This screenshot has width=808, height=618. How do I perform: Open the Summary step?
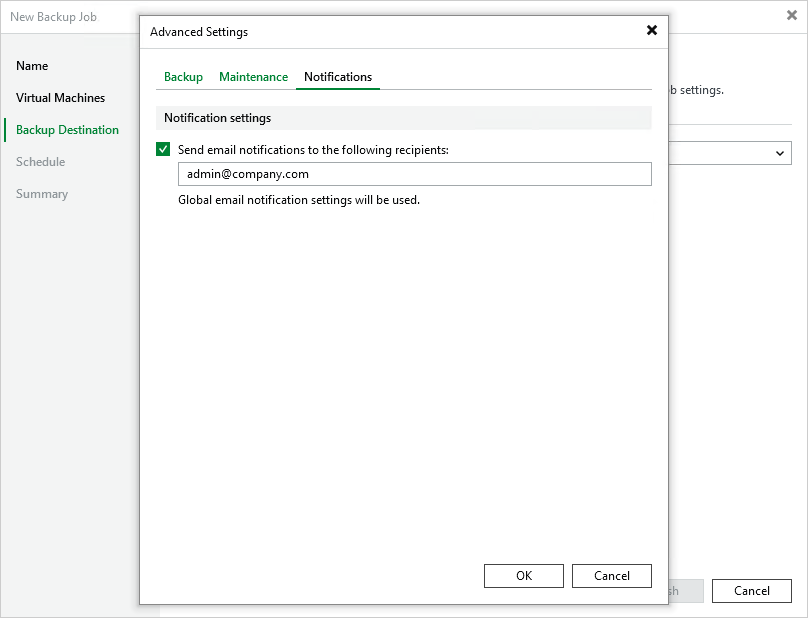click(42, 194)
